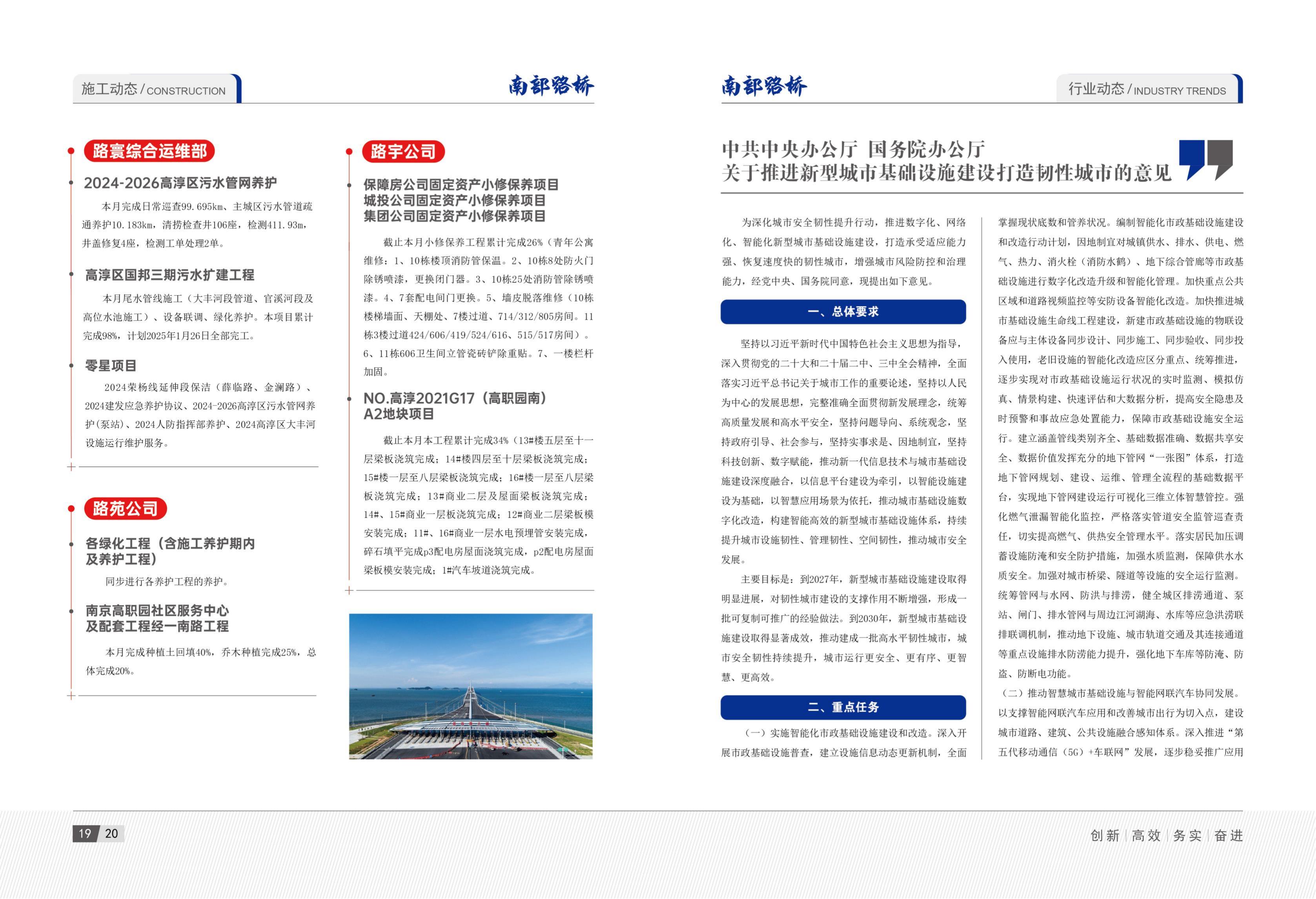The image size is (1316, 899).
Task: Open the sea bridge toll station photo
Action: tap(471, 686)
